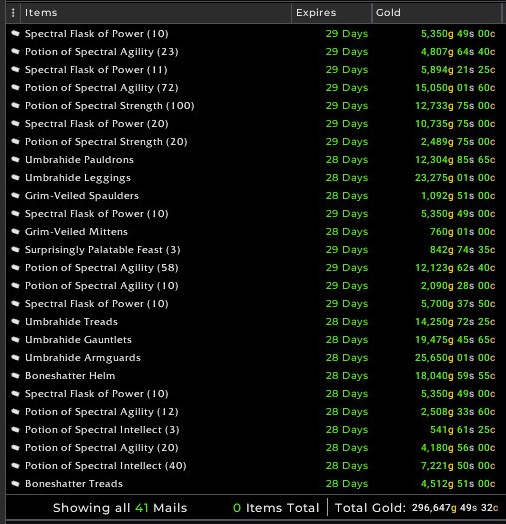Click mail icon beside Surprisingly Palatable Feast (3)

[15, 250]
